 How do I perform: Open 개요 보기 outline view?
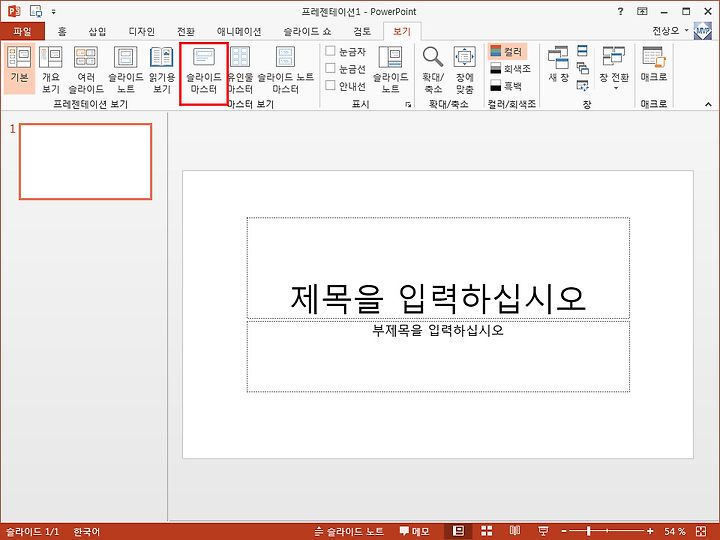[51, 69]
